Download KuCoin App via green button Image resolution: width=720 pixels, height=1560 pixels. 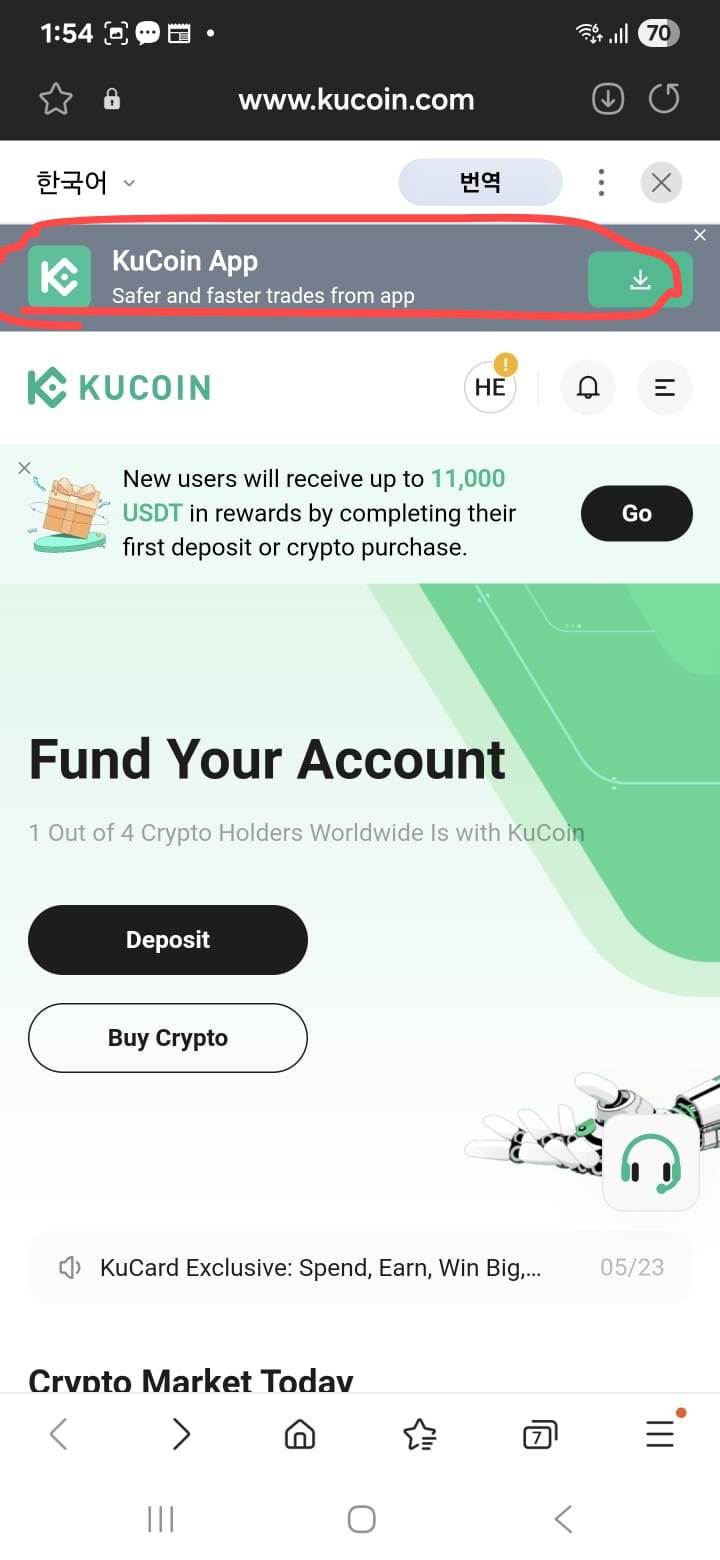(x=640, y=280)
